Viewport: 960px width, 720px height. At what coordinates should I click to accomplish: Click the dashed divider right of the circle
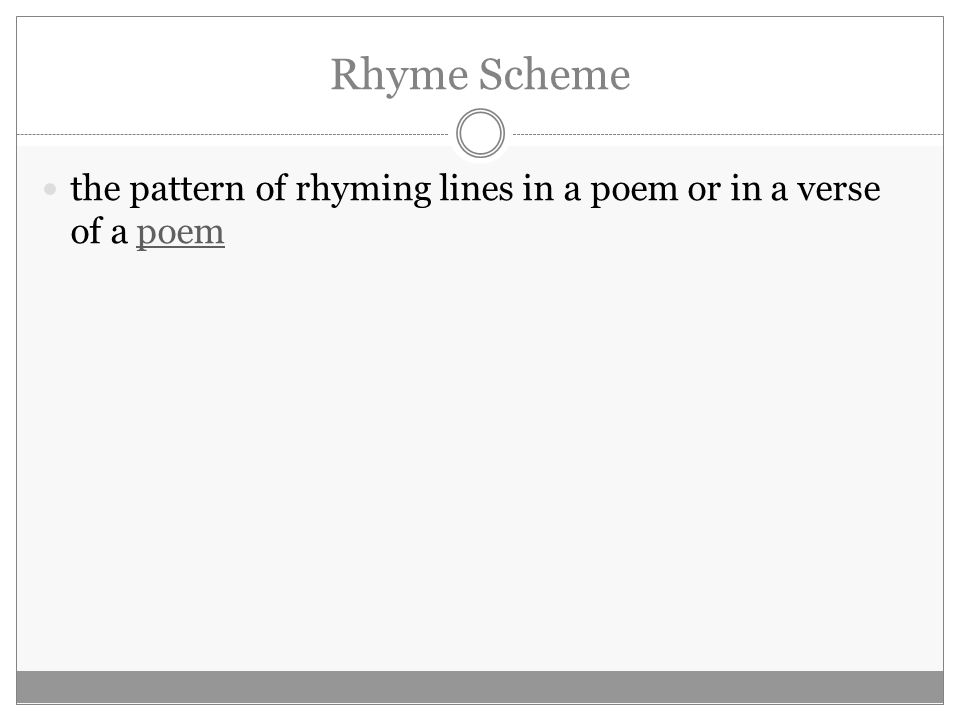pos(728,134)
